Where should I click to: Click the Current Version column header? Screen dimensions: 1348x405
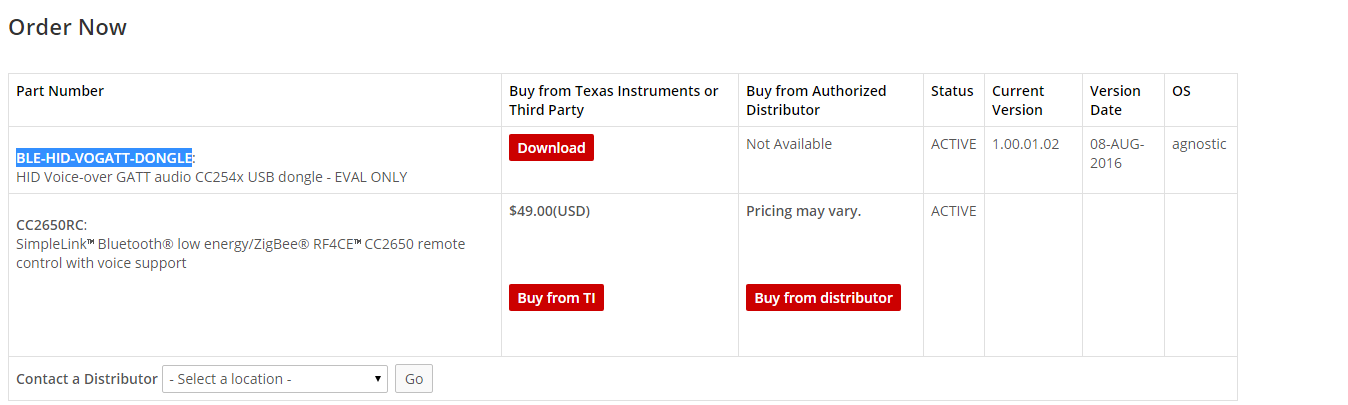click(x=1018, y=100)
